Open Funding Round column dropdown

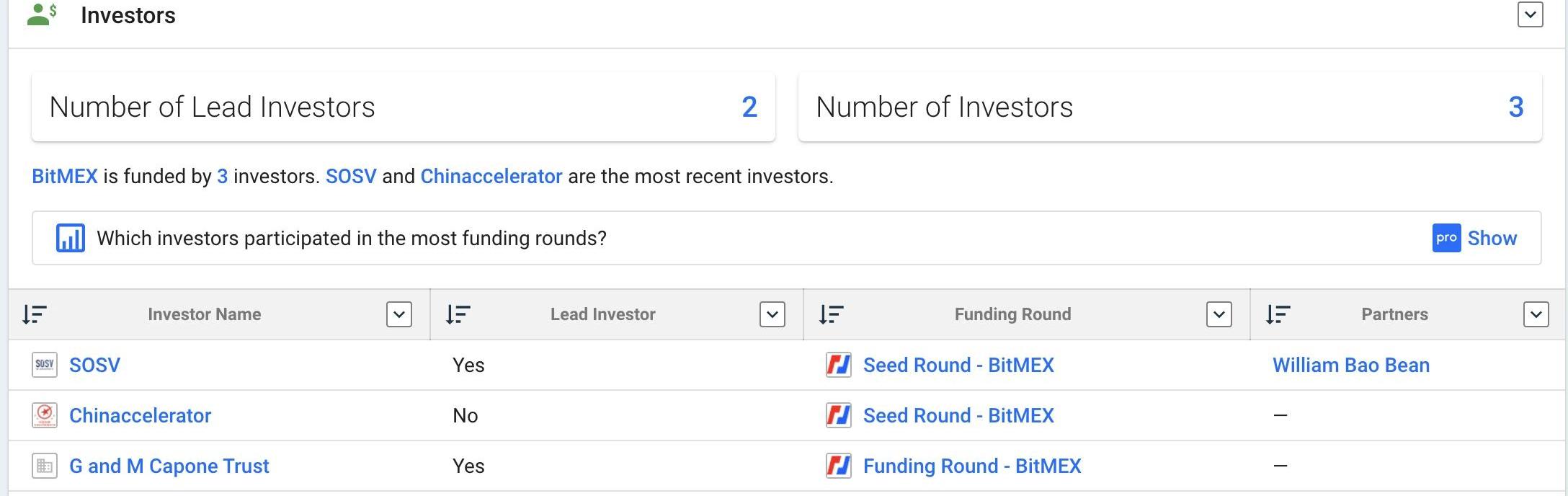coord(1219,314)
